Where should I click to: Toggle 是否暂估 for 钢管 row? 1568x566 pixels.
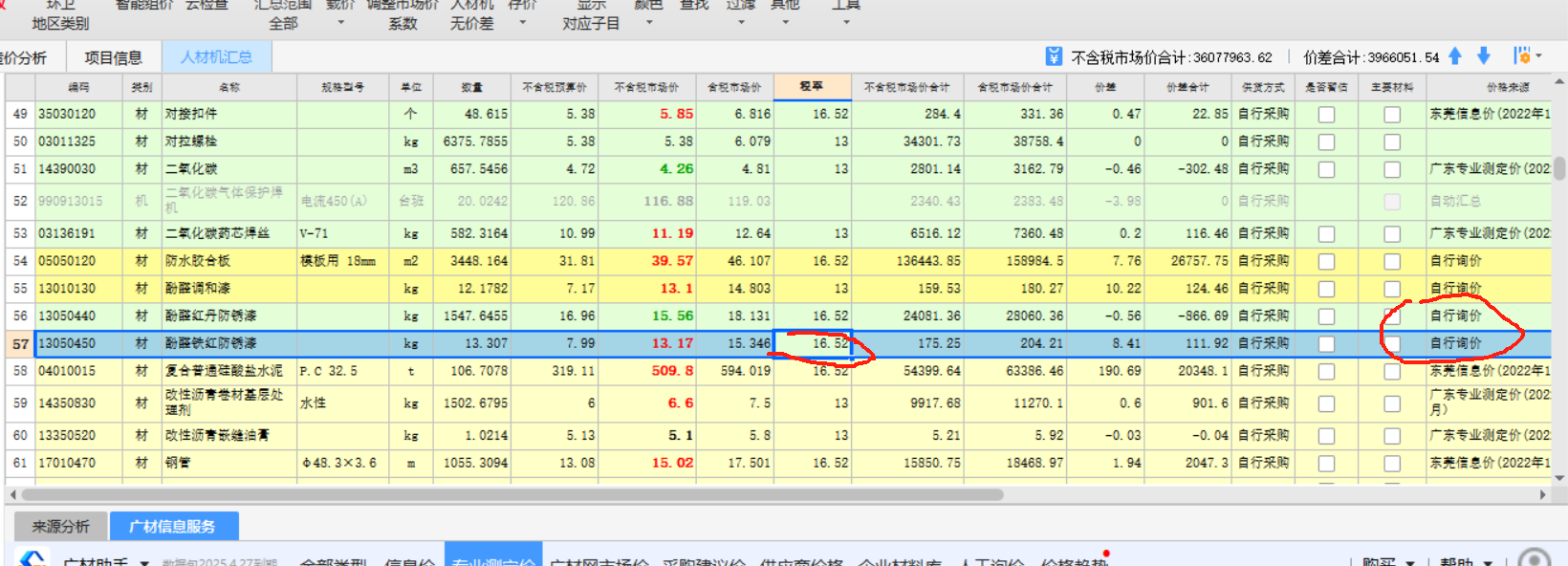click(x=1326, y=463)
